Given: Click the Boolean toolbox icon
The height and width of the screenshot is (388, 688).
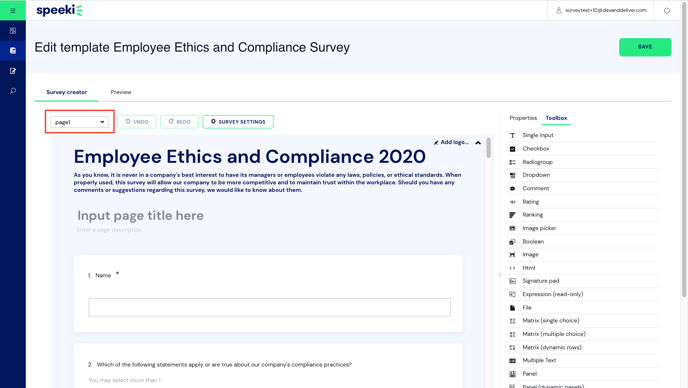Looking at the screenshot, I should pyautogui.click(x=512, y=241).
